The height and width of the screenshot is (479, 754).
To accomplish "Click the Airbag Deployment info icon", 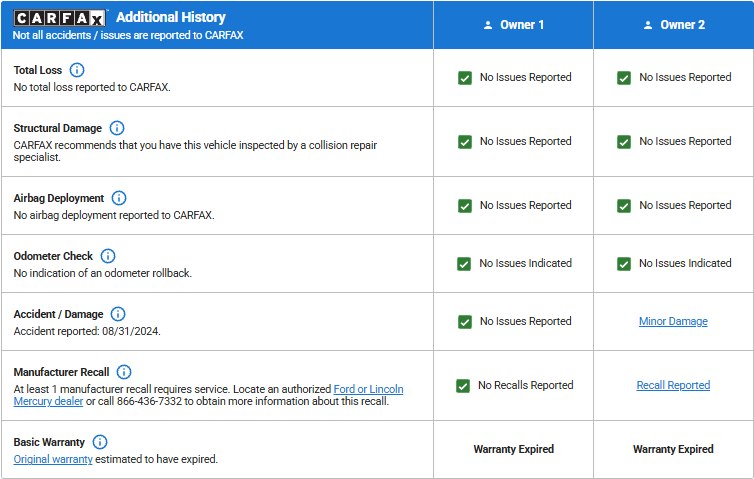I will (x=119, y=198).
